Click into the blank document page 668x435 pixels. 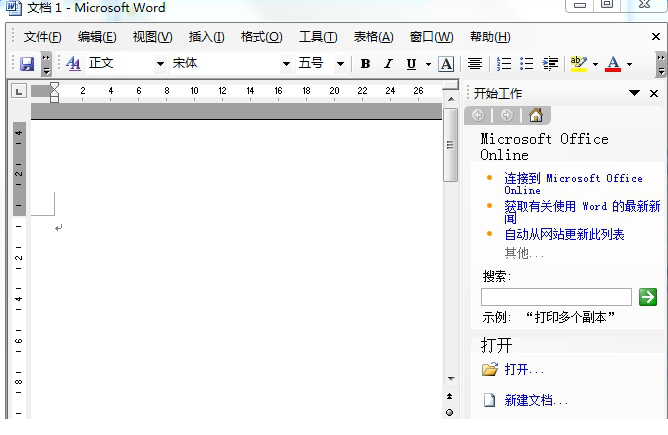tap(236, 268)
